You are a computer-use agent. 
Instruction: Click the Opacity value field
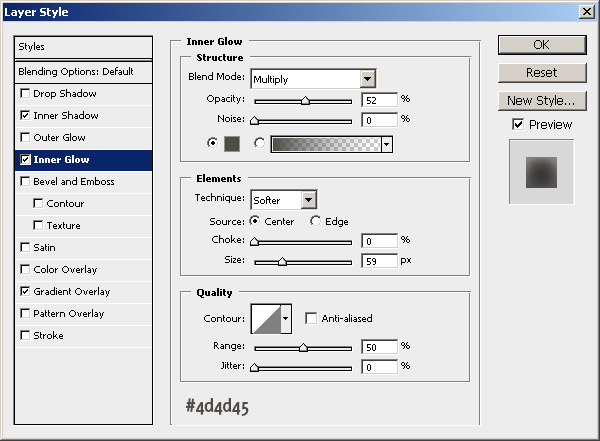coord(380,100)
